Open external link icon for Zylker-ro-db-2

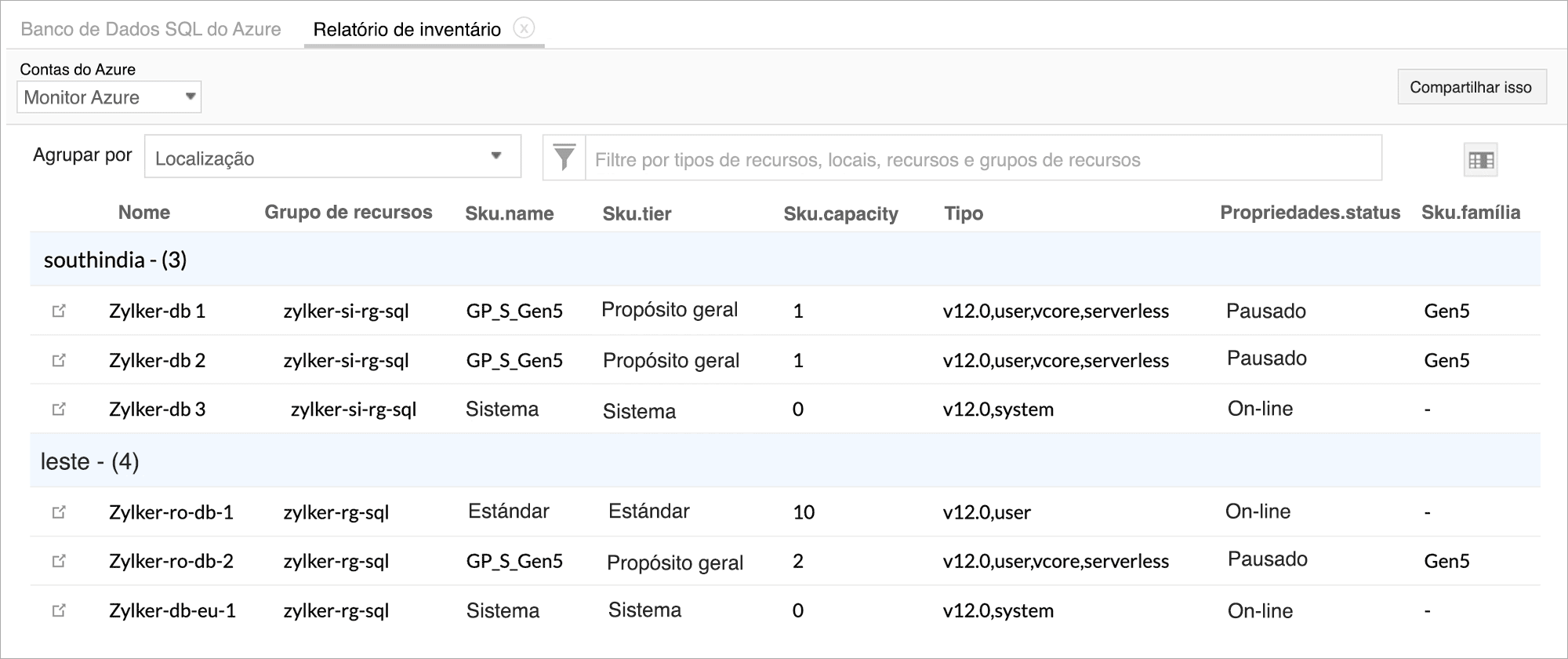tap(59, 561)
